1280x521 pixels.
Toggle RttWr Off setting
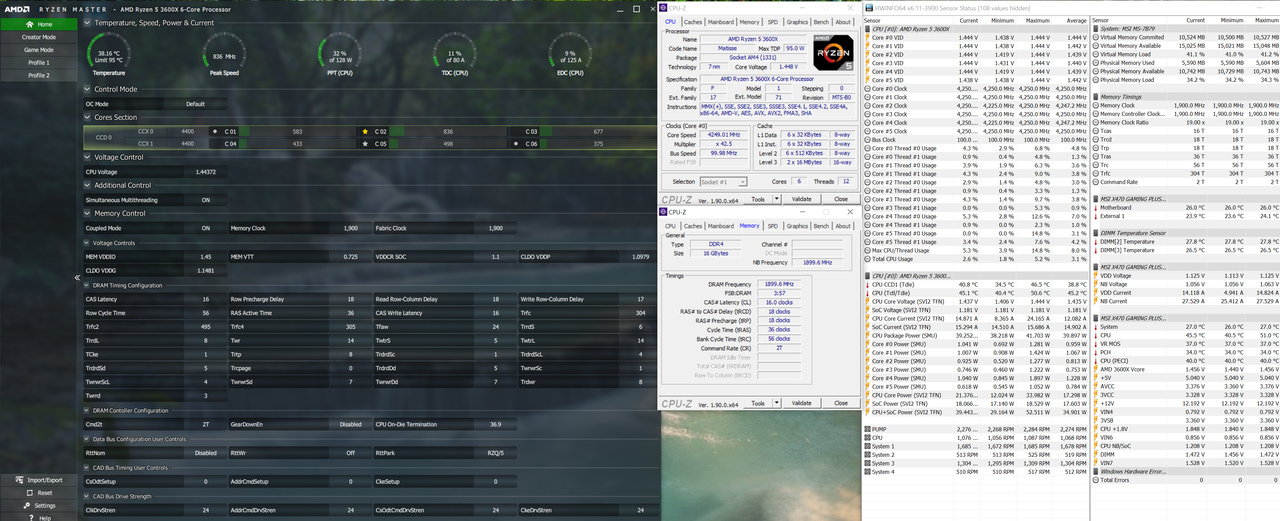(x=350, y=452)
